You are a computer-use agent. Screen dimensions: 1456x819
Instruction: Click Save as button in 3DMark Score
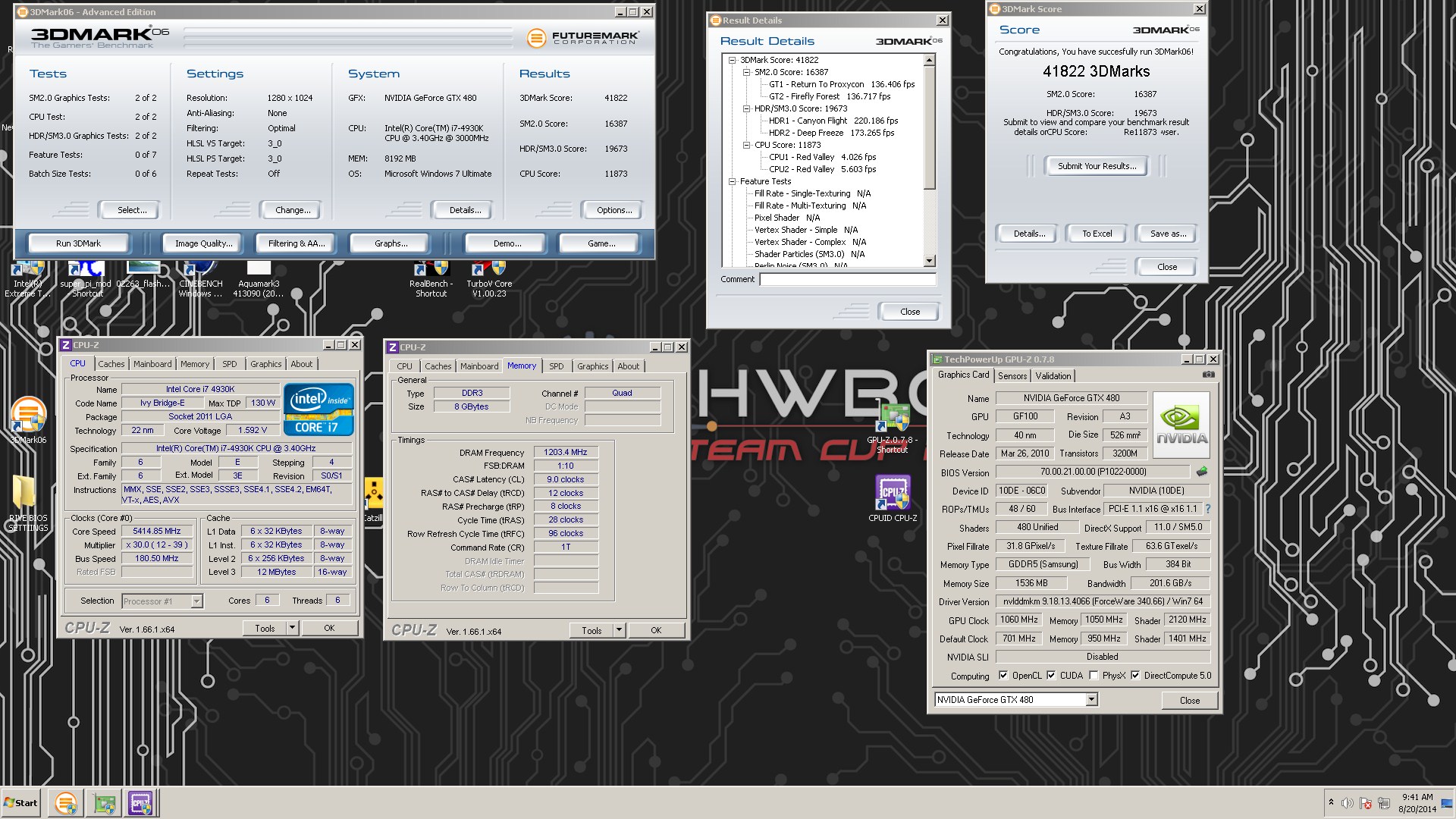point(1168,234)
